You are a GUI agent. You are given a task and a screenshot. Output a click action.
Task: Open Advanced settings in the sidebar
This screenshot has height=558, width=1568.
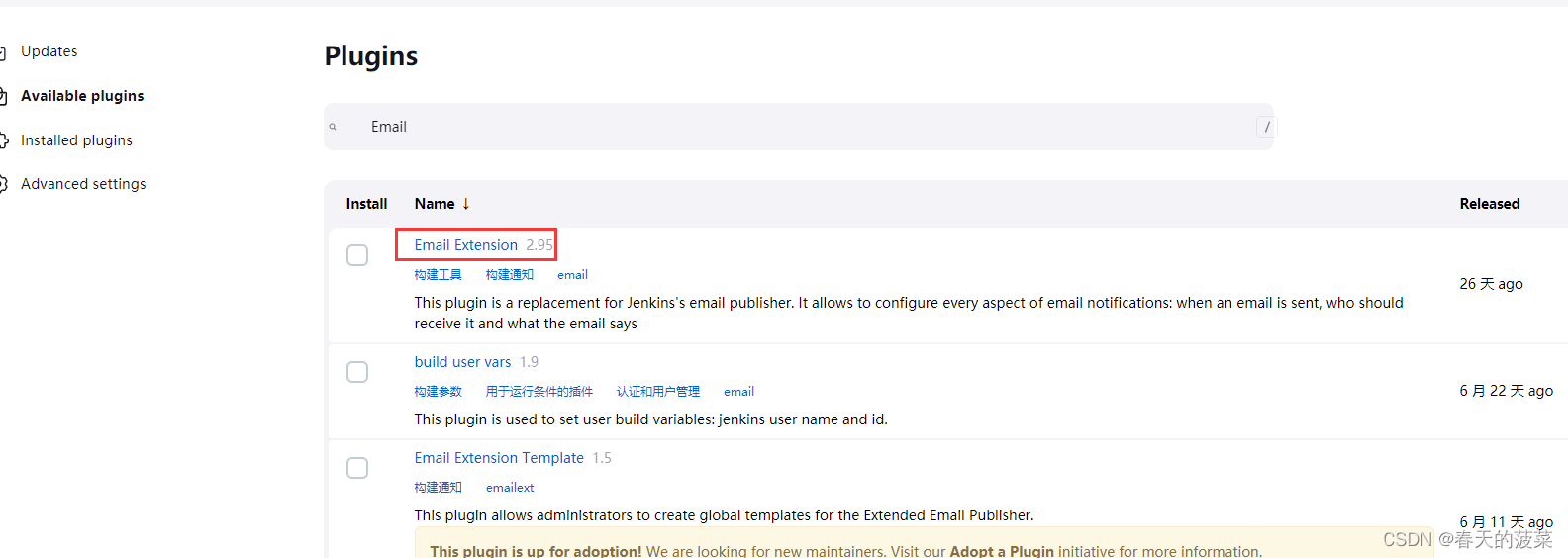pos(83,184)
